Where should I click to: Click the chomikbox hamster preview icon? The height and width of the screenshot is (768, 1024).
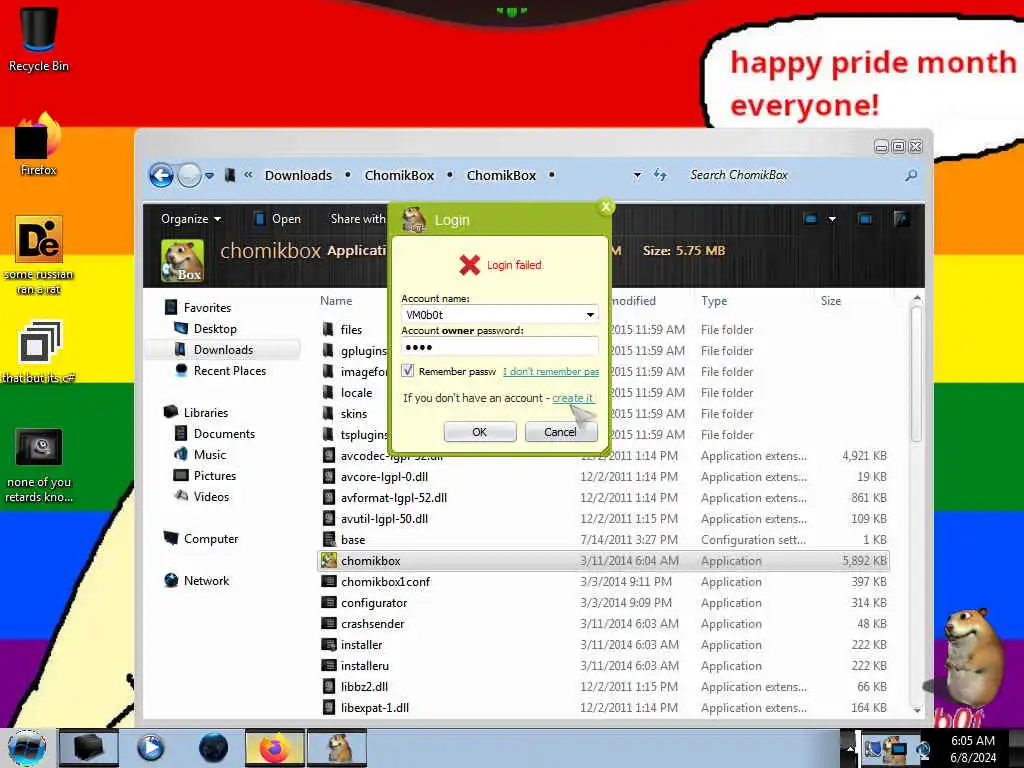point(182,261)
